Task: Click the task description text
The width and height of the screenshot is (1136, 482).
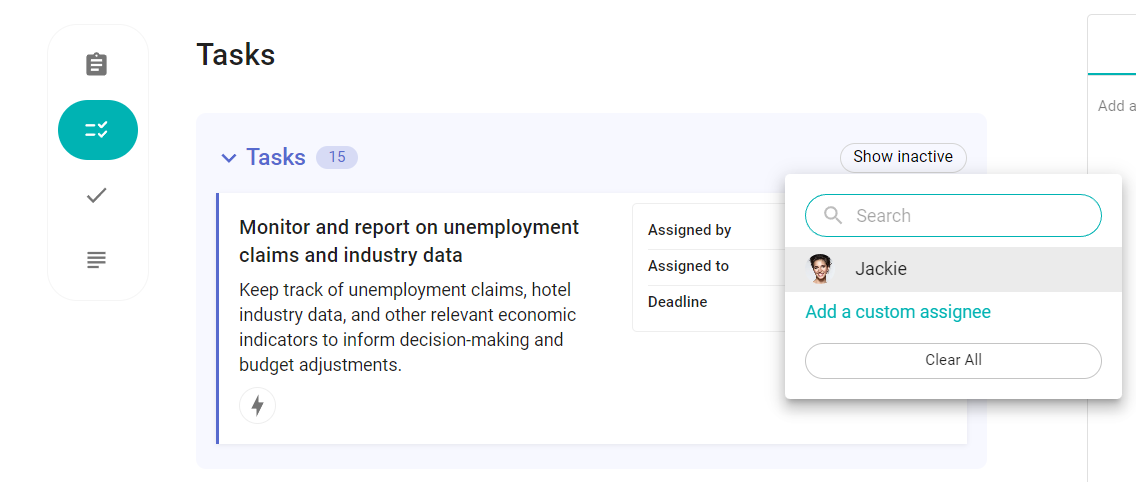Action: [408, 328]
